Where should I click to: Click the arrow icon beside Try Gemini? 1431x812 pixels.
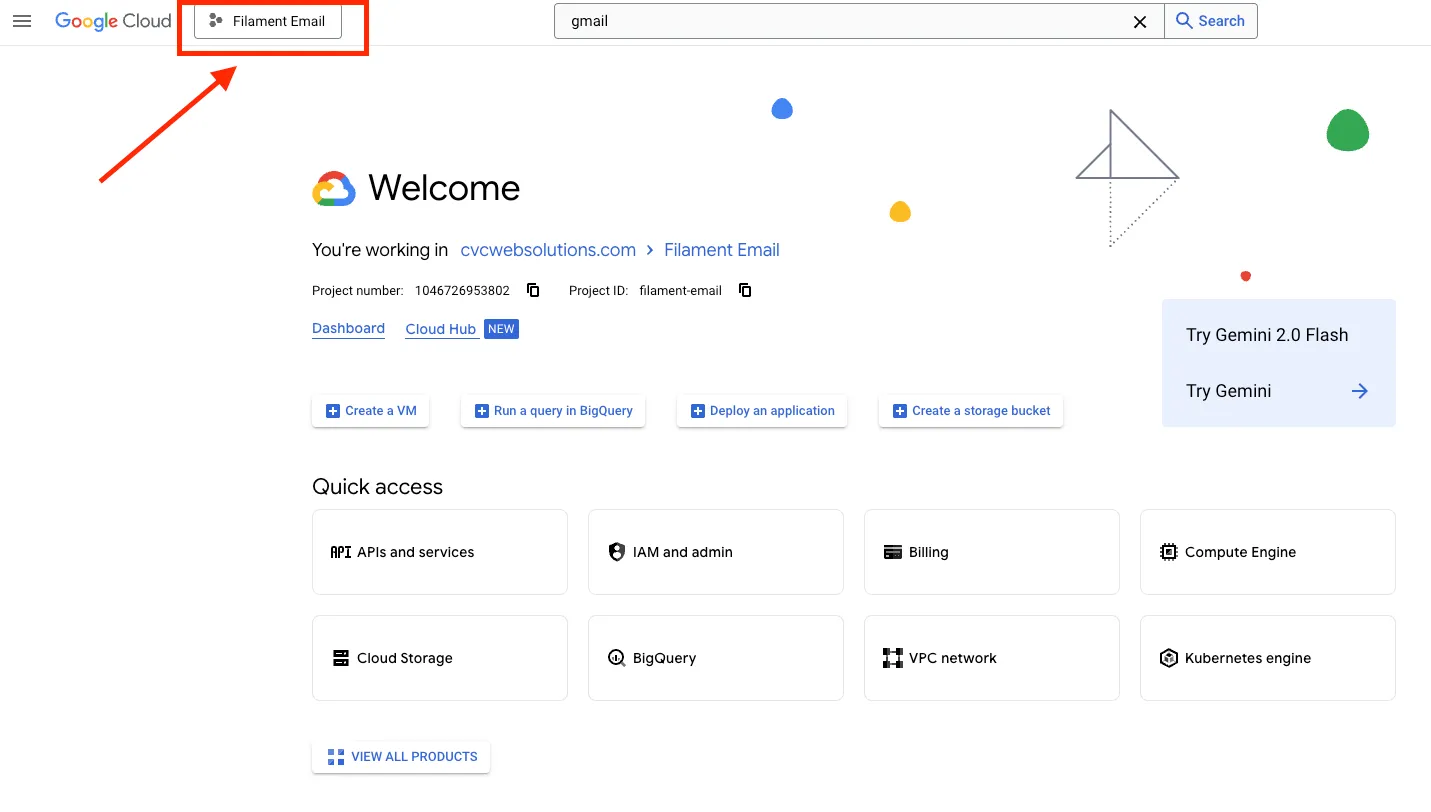(x=1360, y=391)
